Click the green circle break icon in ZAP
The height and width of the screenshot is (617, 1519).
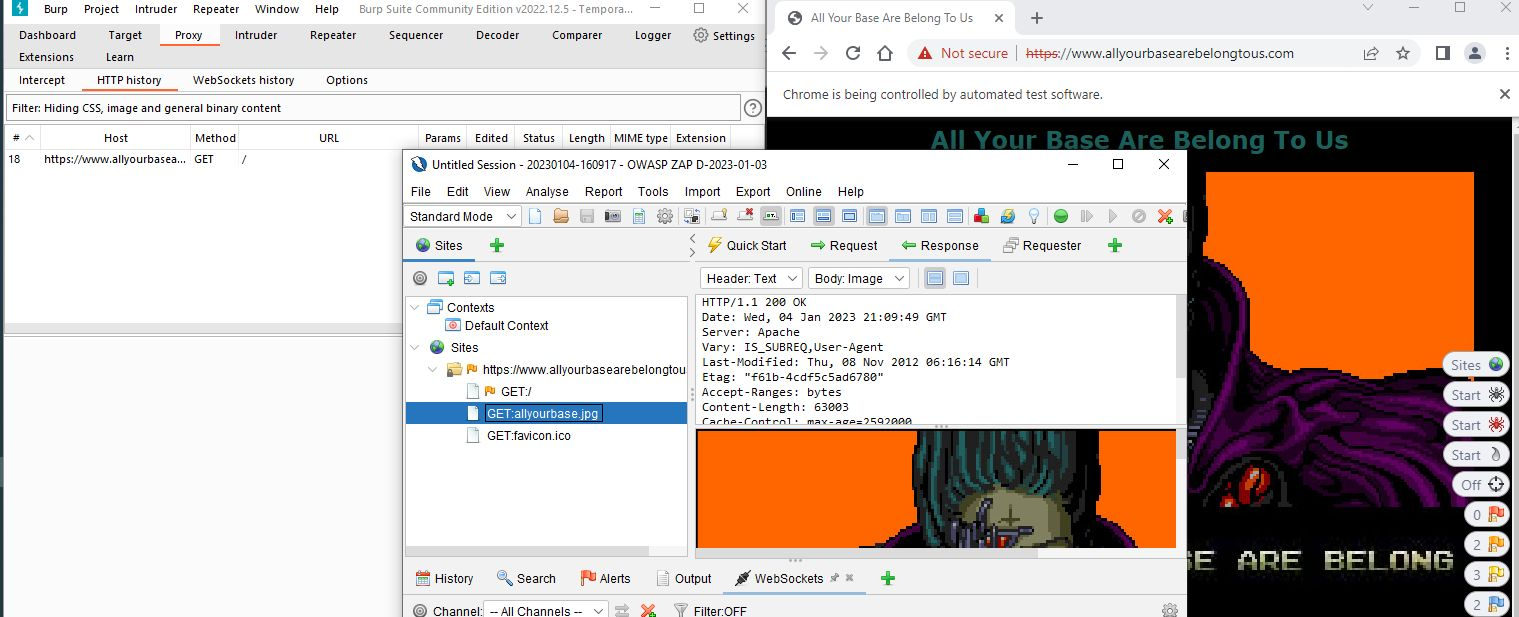tap(1061, 216)
